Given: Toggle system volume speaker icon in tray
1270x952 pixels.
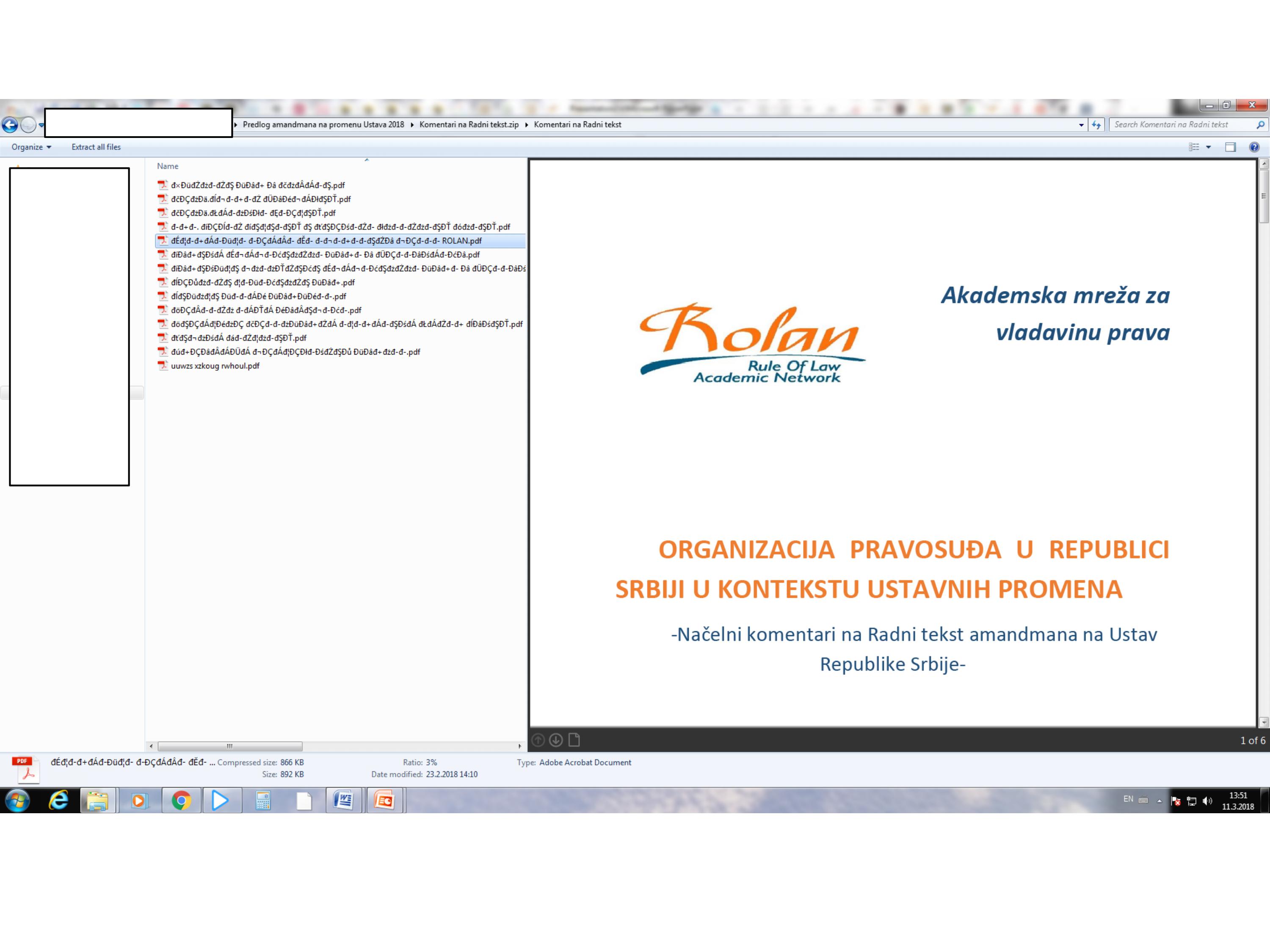Looking at the screenshot, I should (x=1207, y=801).
